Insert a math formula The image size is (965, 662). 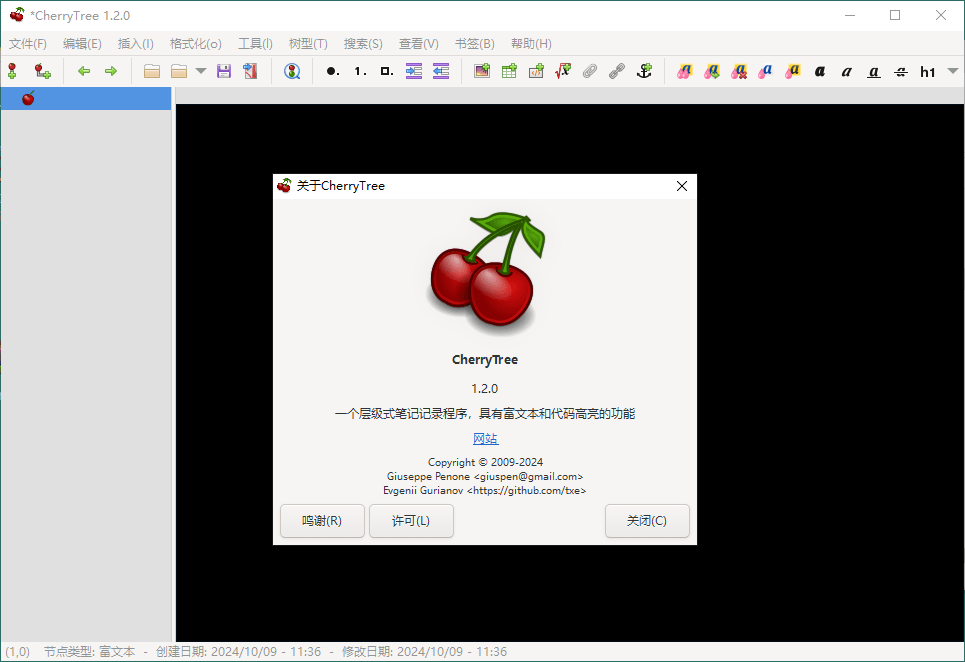tap(562, 71)
